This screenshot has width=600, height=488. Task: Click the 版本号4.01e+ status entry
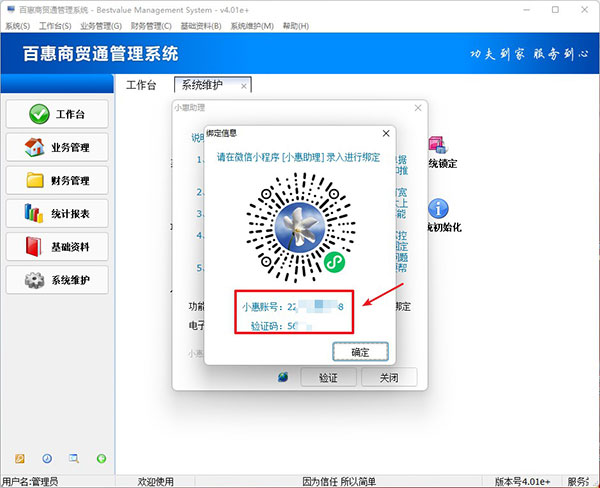click(523, 481)
